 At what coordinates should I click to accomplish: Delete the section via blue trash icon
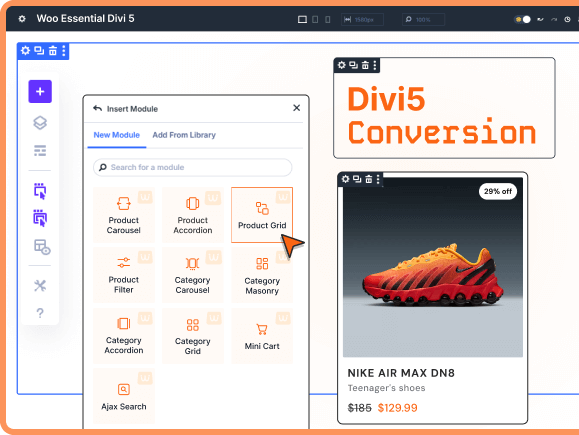(53, 50)
